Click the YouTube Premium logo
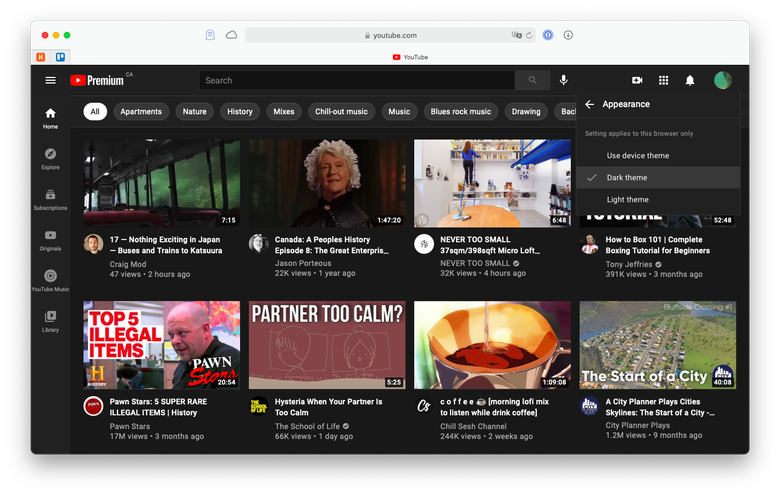The image size is (780, 495). [x=97, y=80]
